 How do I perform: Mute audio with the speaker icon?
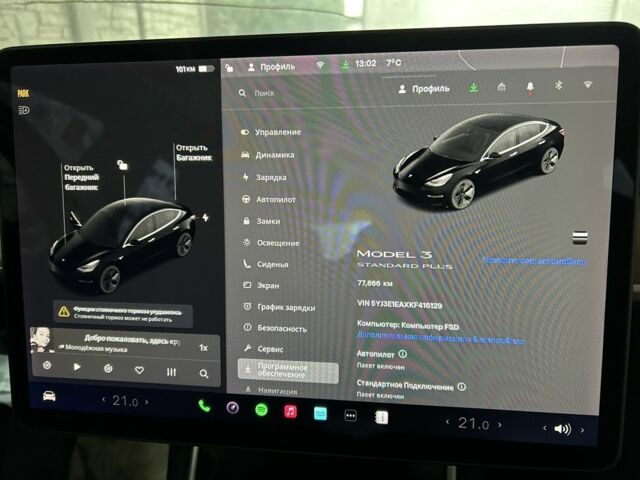pos(562,429)
